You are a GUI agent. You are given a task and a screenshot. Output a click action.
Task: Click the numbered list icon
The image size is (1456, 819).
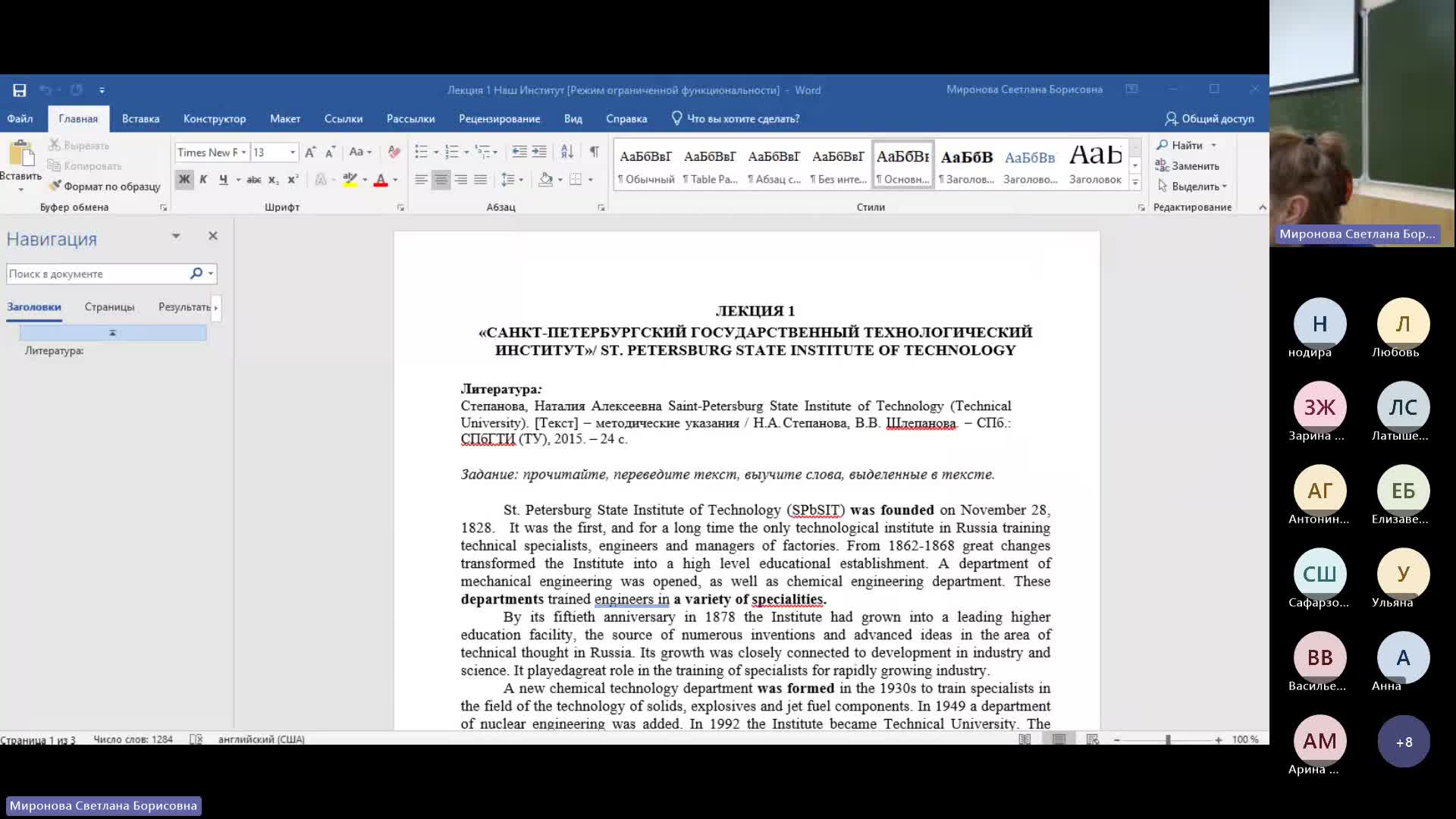coord(452,152)
